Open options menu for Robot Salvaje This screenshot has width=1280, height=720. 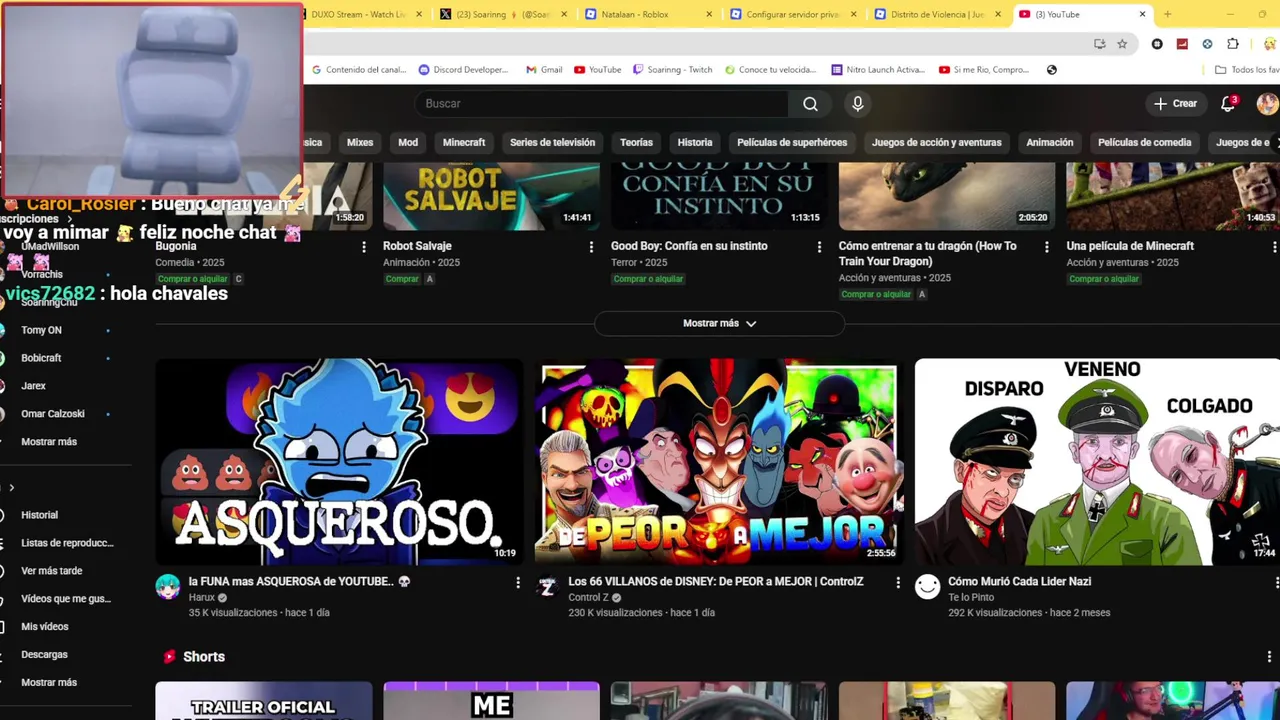pos(591,247)
